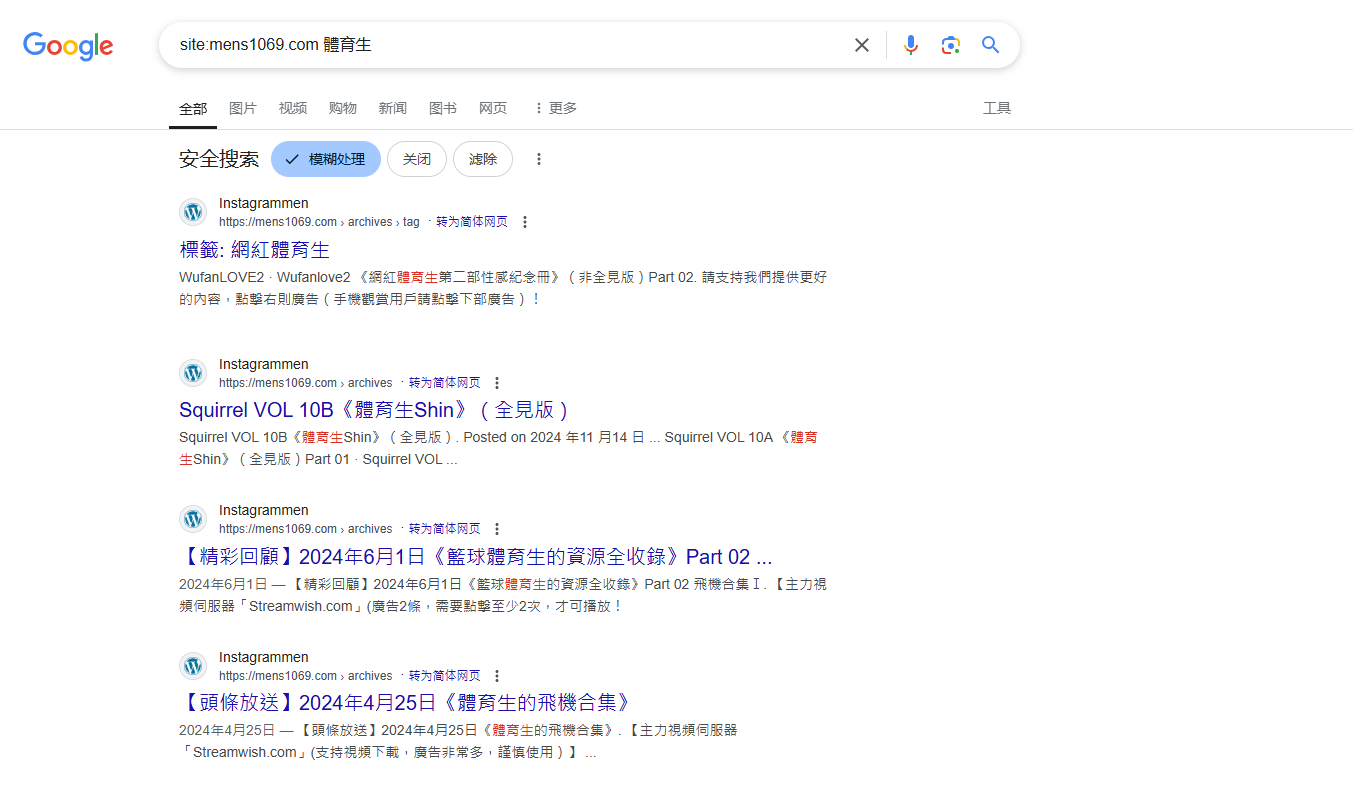Click 转为简体网页 for 網紅體育生 result
The width and height of the screenshot is (1353, 791).
pos(472,222)
